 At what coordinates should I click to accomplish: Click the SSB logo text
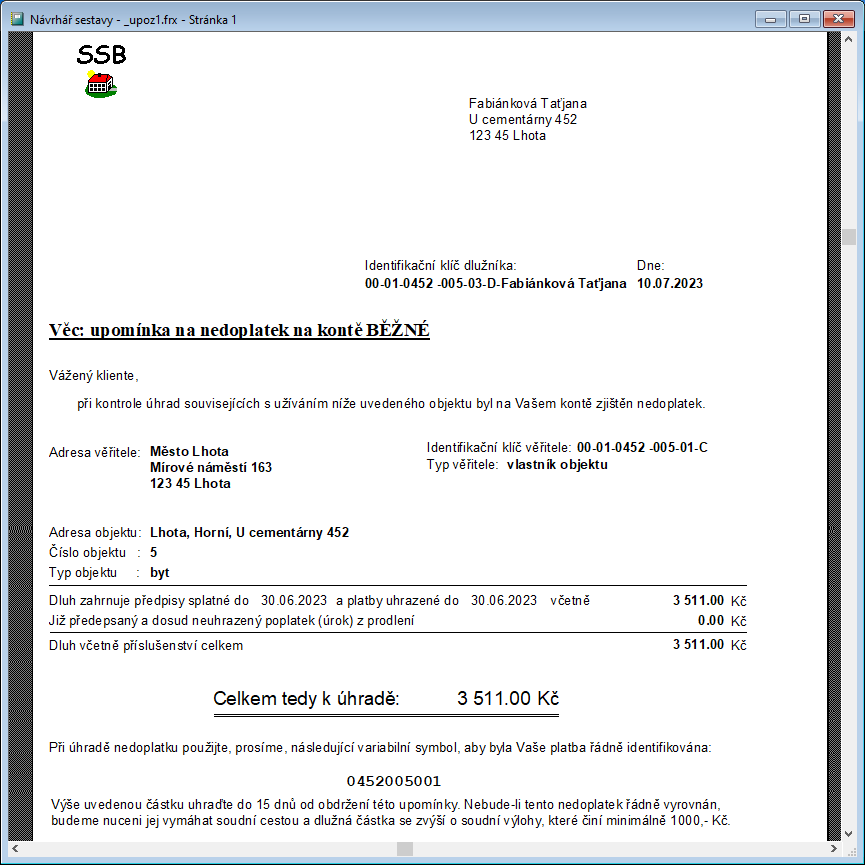pyautogui.click(x=101, y=55)
